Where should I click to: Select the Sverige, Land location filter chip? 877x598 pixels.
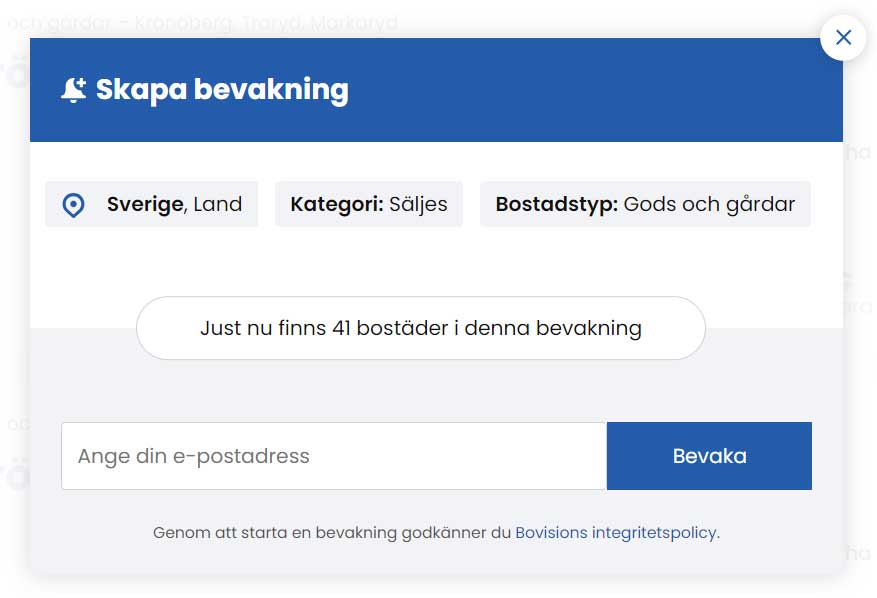[151, 204]
